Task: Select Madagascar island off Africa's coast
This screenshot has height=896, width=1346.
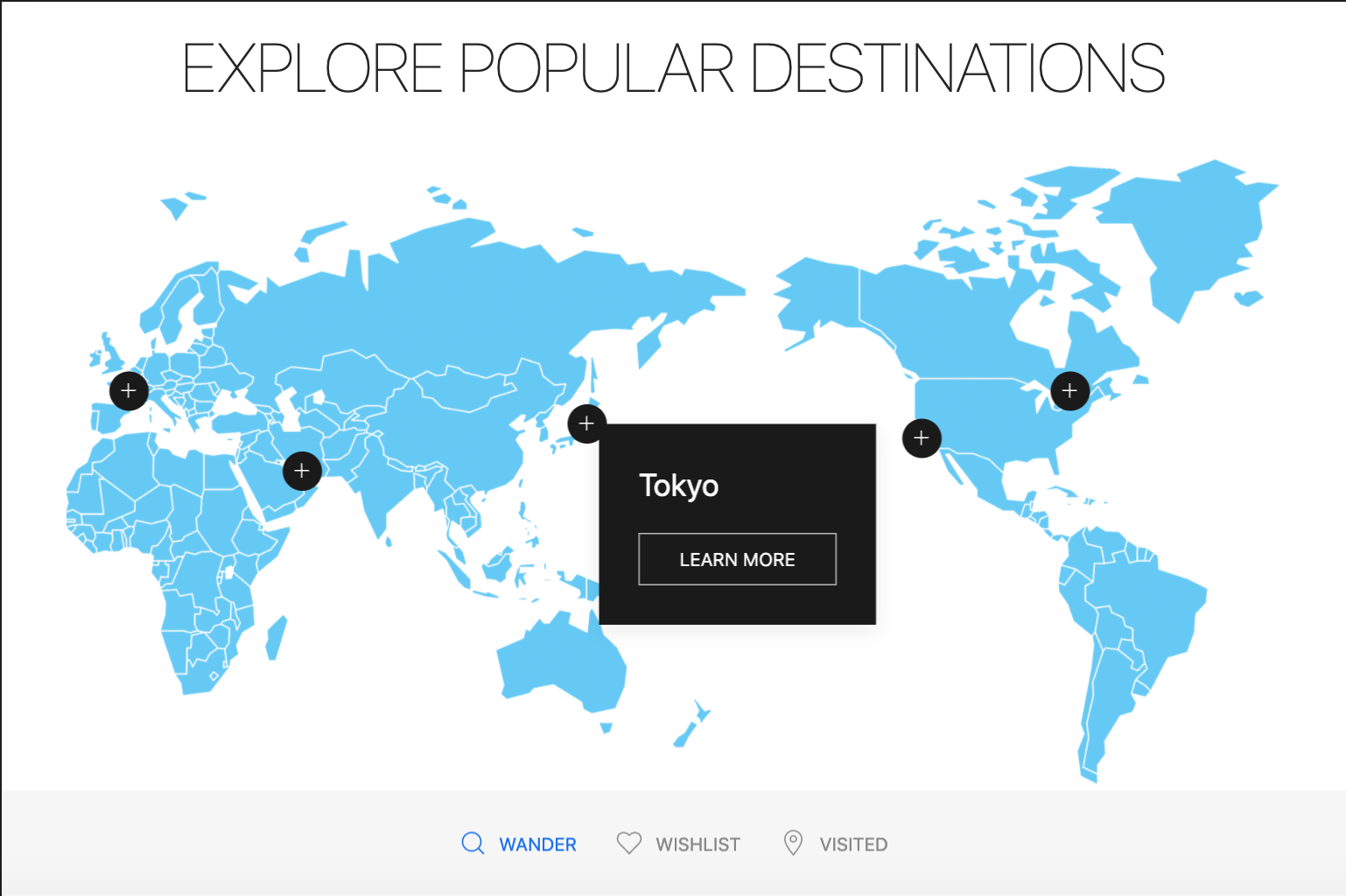Action: pos(276,639)
